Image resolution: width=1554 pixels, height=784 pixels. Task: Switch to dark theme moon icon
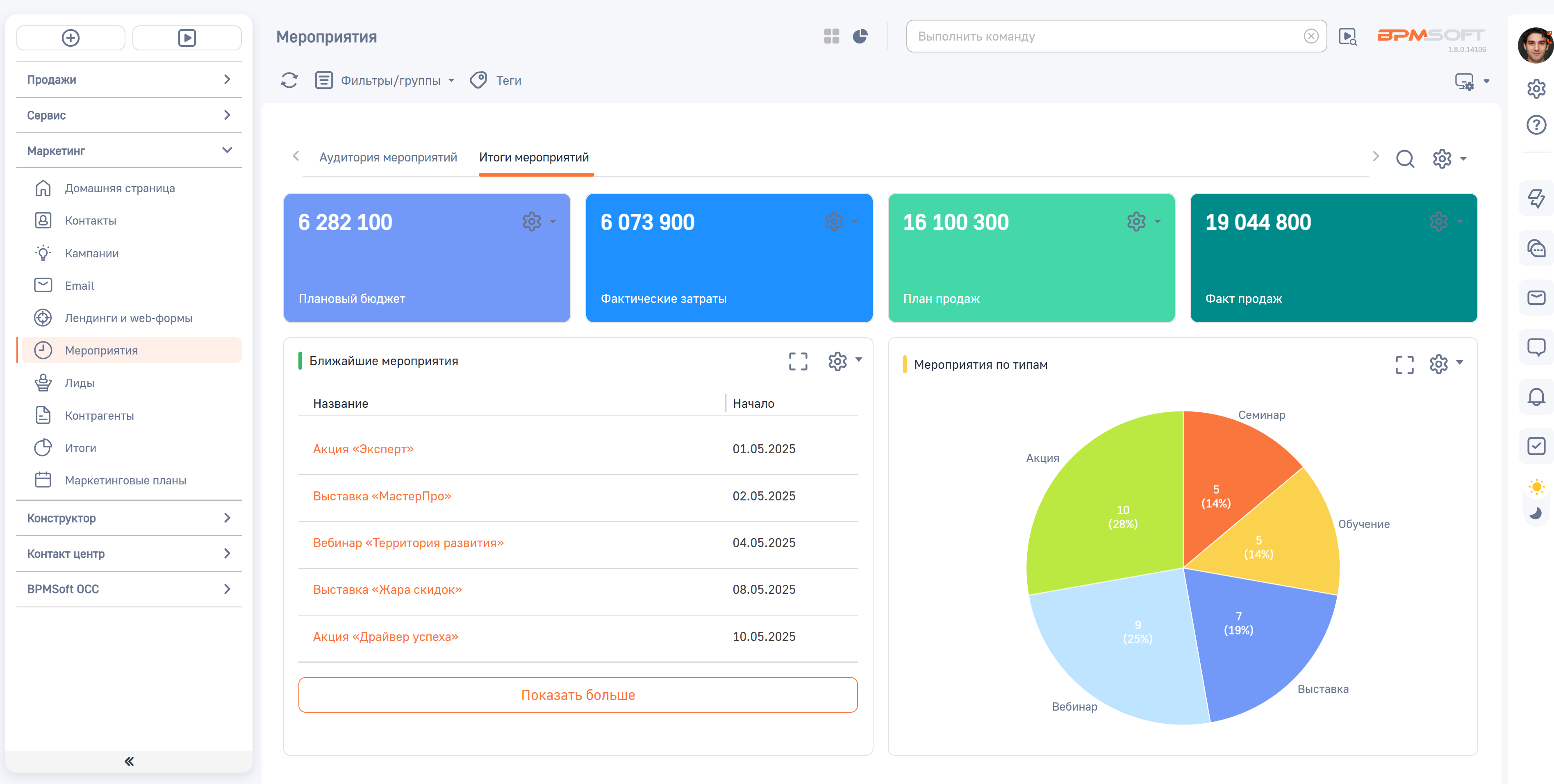[x=1536, y=513]
